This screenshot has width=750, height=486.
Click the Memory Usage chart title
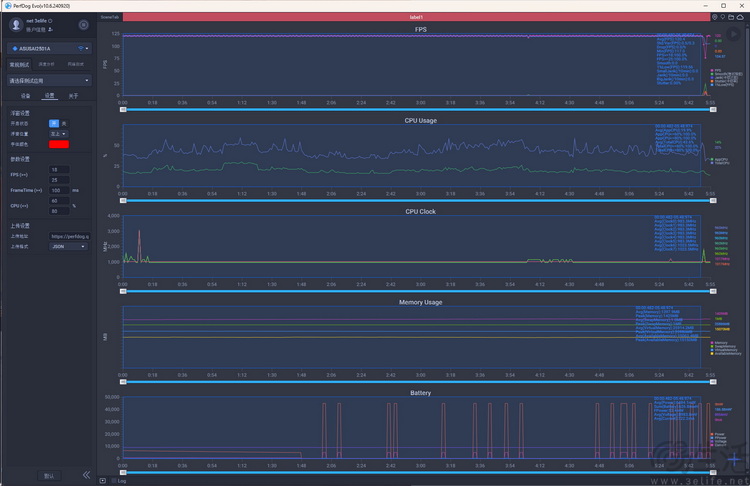[x=420, y=302]
